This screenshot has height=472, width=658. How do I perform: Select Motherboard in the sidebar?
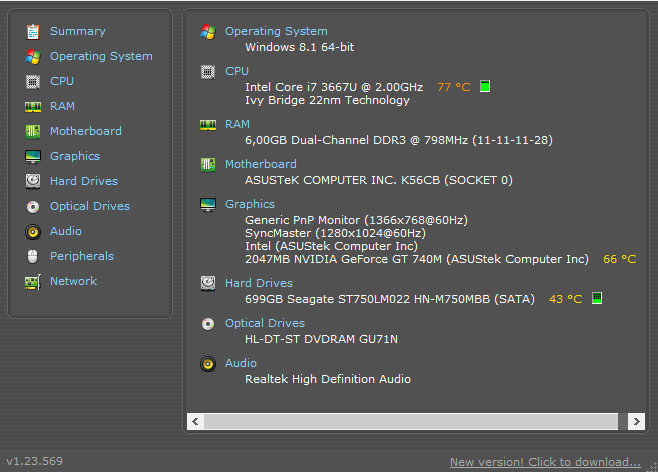pyautogui.click(x=86, y=131)
